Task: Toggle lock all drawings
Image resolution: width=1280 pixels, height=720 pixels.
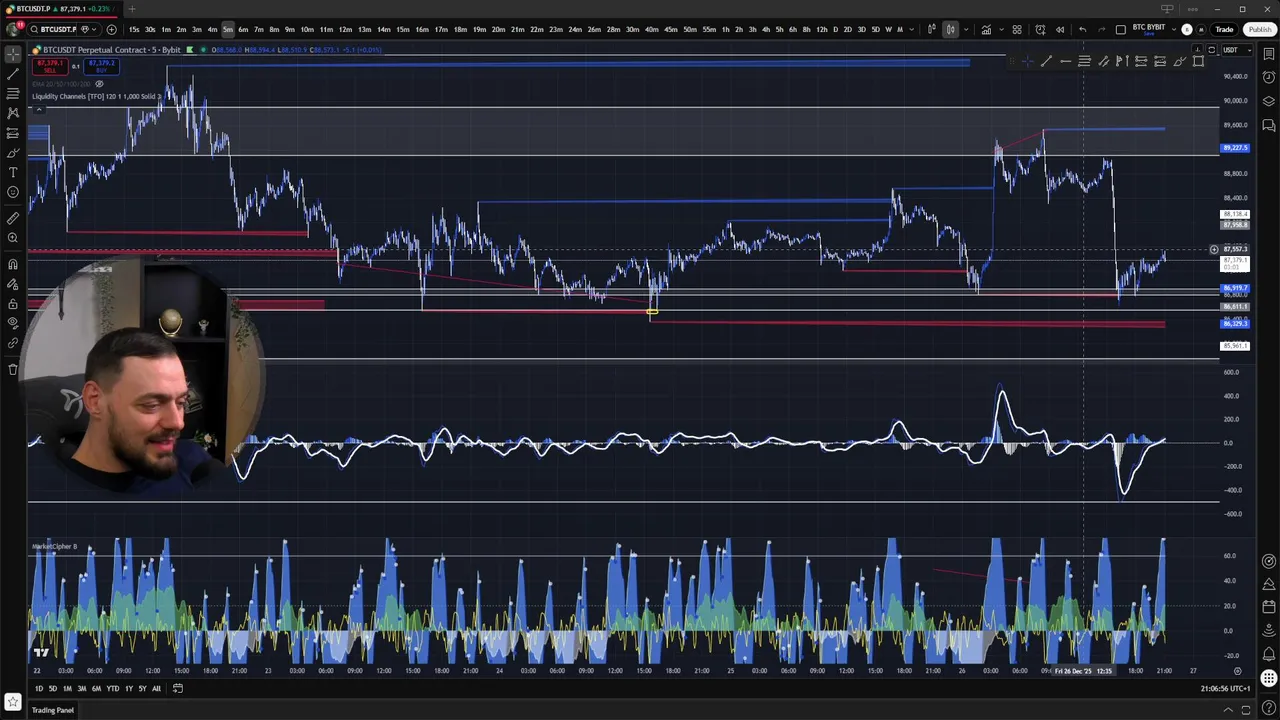Action: click(13, 304)
